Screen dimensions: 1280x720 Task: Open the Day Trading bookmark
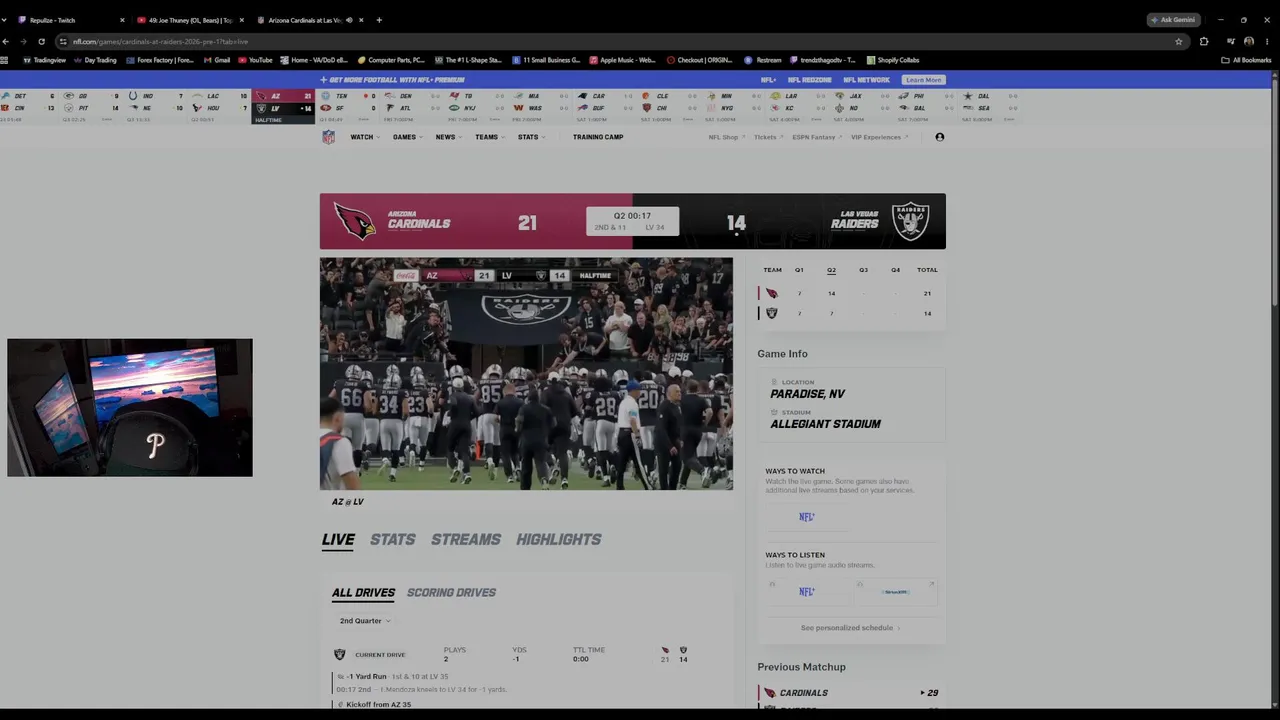(x=95, y=60)
